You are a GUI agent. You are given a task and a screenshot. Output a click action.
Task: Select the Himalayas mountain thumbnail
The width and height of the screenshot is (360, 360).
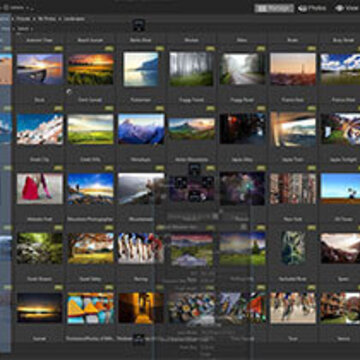coord(141,129)
